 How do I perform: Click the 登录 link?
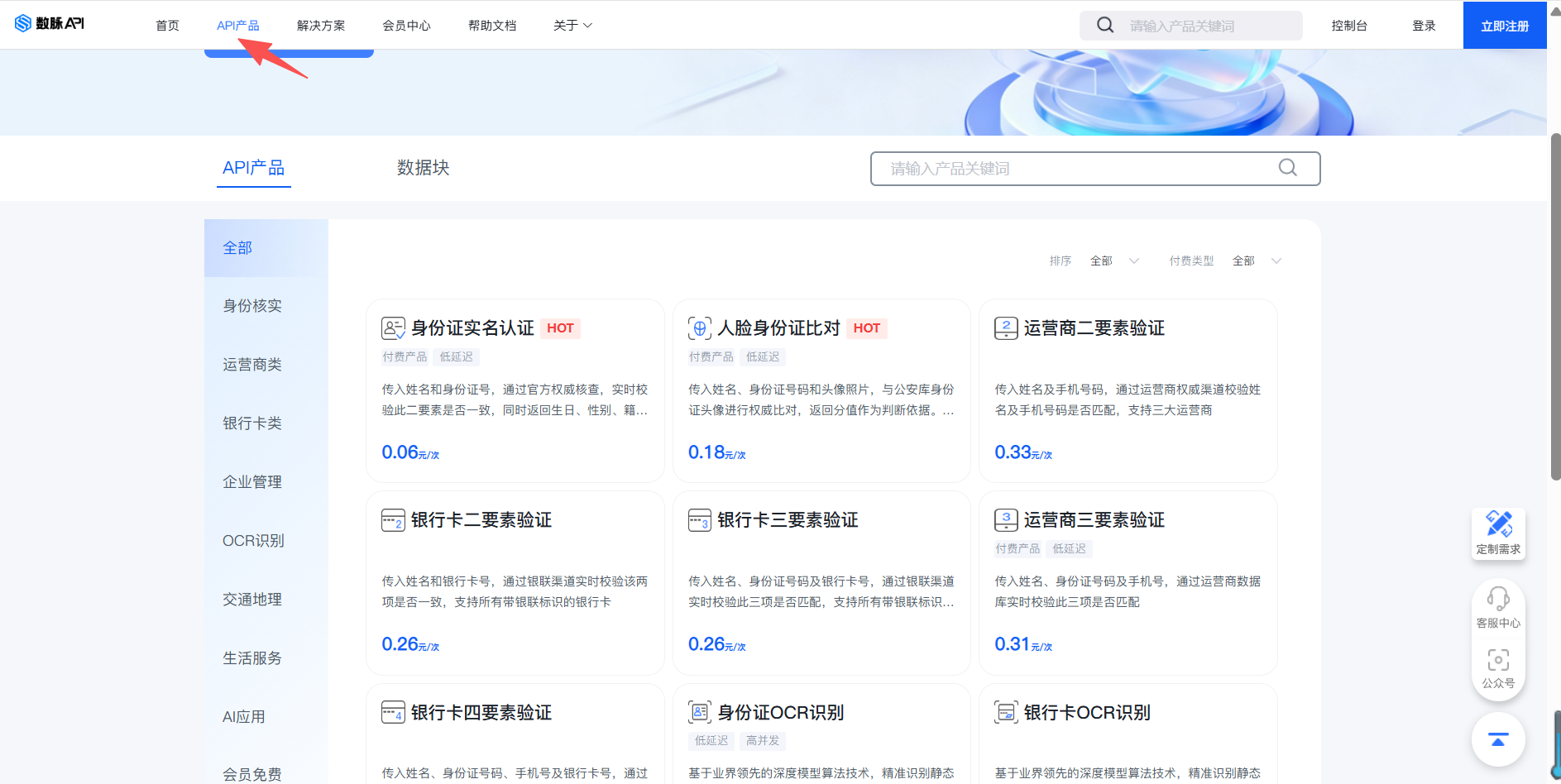(1423, 26)
